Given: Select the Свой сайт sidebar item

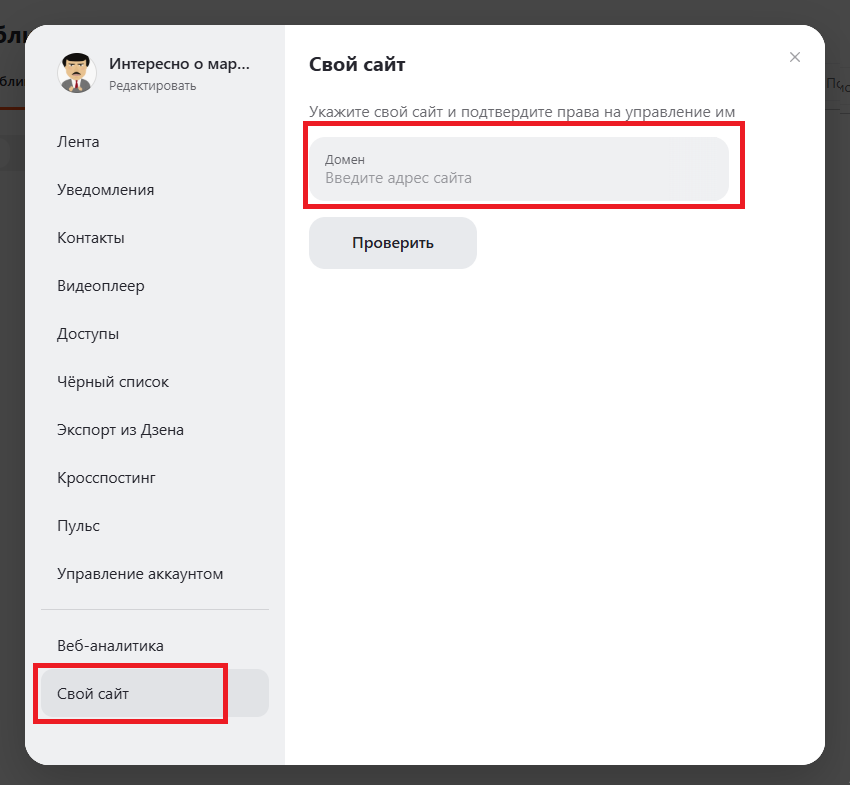Looking at the screenshot, I should pyautogui.click(x=93, y=694).
